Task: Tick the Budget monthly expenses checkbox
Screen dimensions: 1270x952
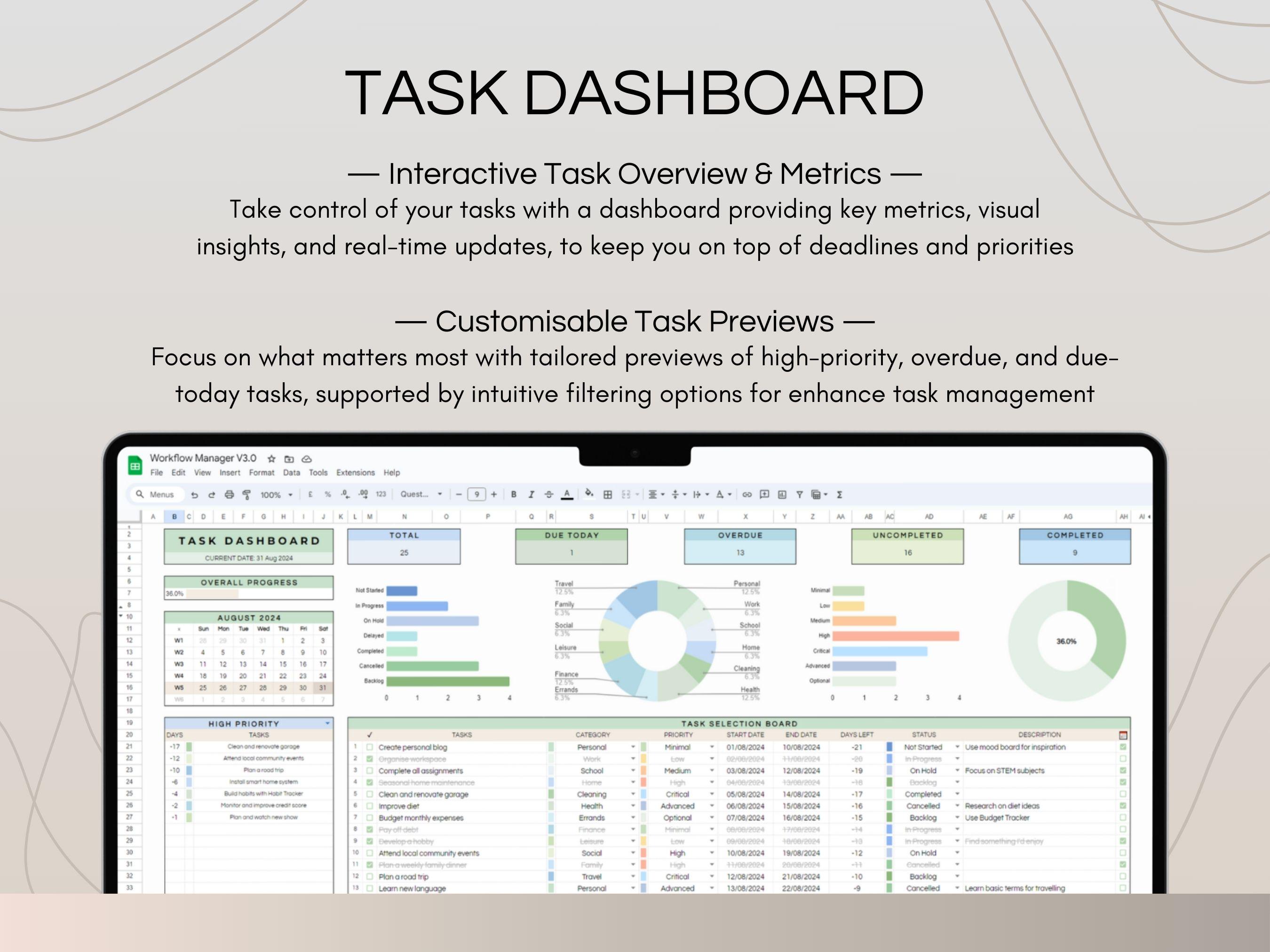Action: click(x=370, y=818)
